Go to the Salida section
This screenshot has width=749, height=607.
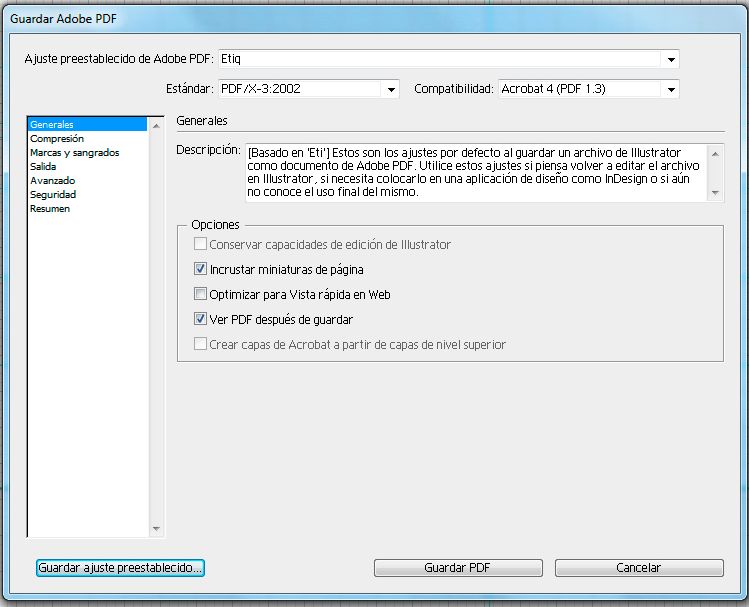pos(43,167)
